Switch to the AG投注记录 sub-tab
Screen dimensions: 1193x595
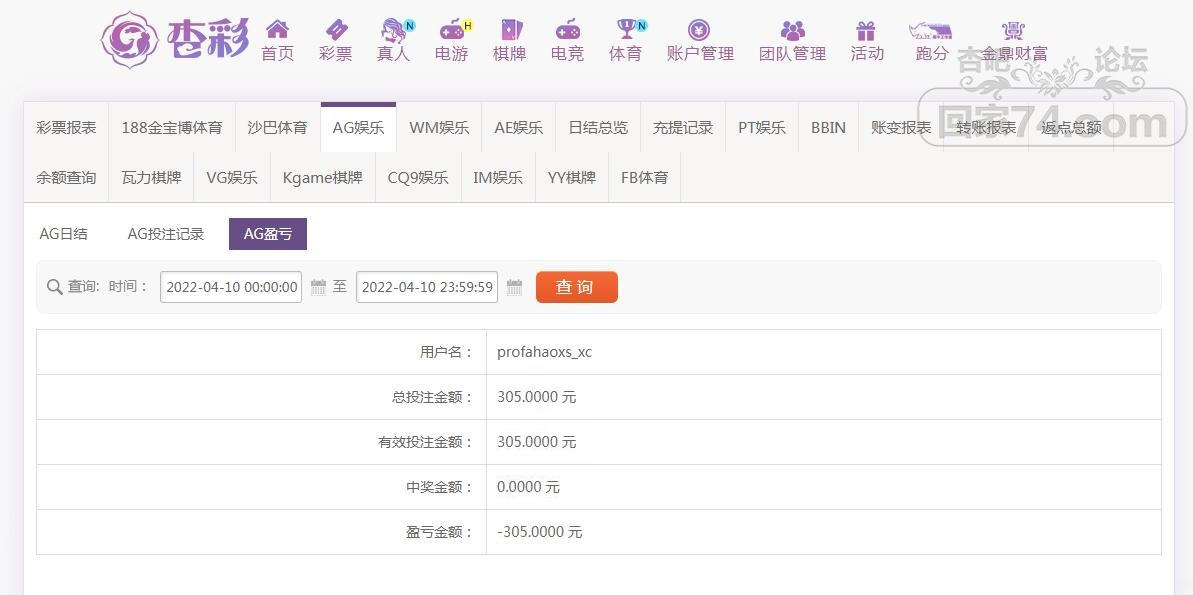pyautogui.click(x=166, y=234)
